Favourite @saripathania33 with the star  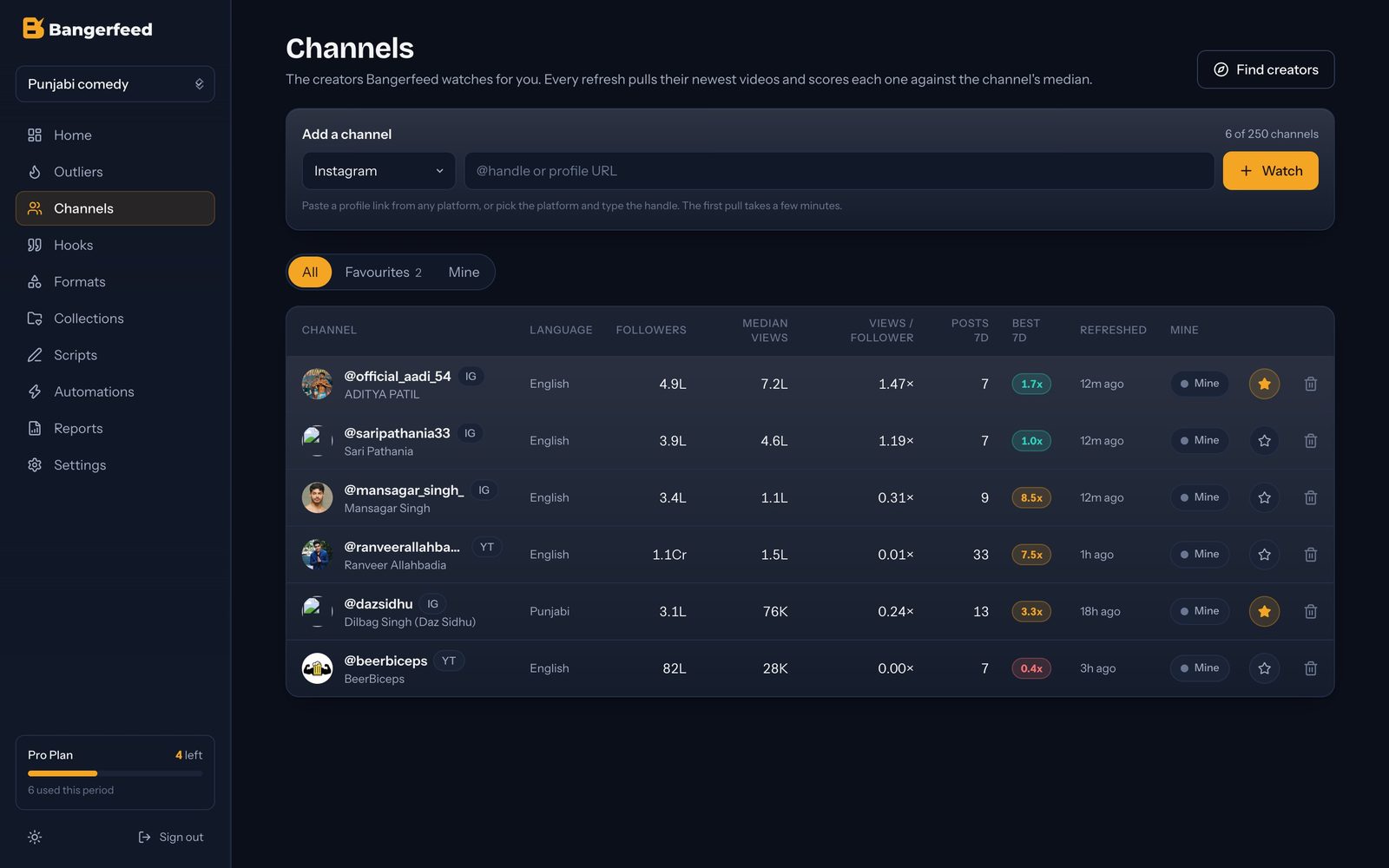click(x=1264, y=441)
